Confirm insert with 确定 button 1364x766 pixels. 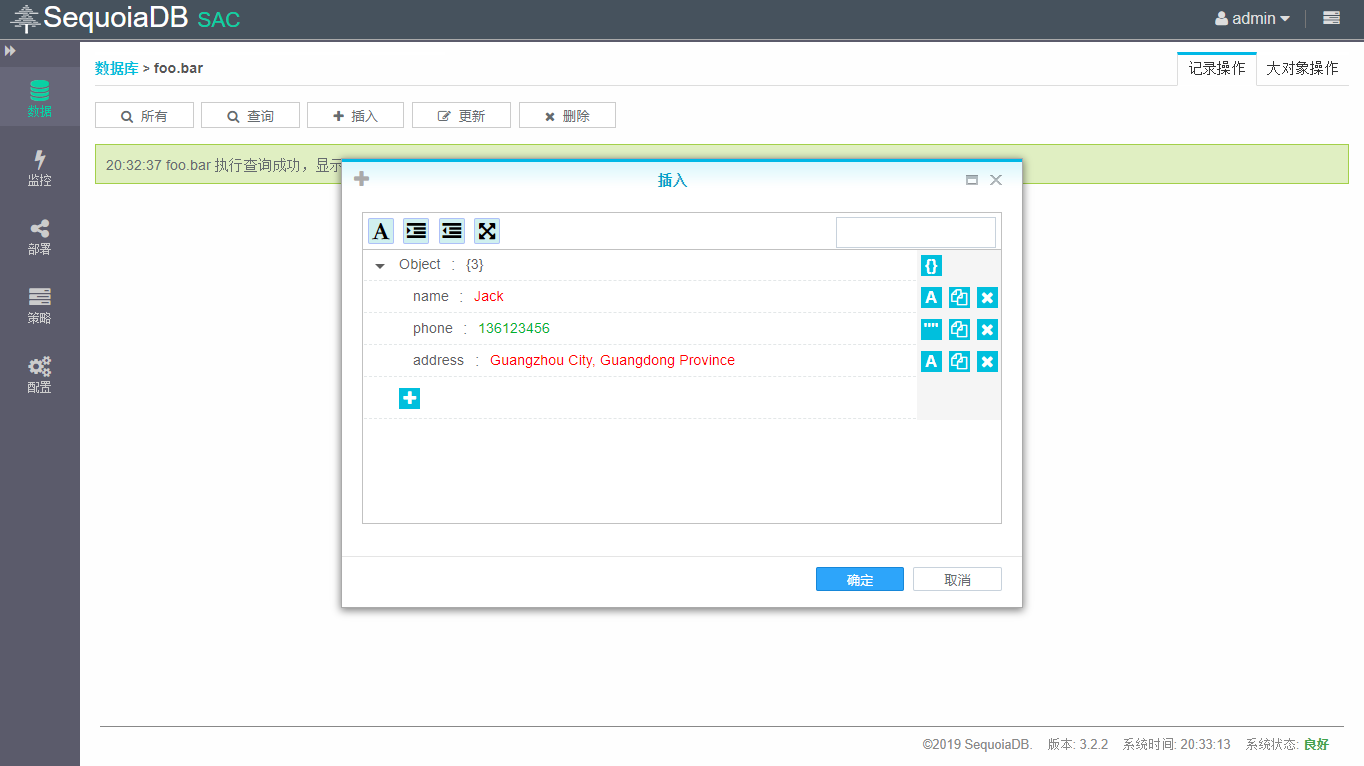859,580
